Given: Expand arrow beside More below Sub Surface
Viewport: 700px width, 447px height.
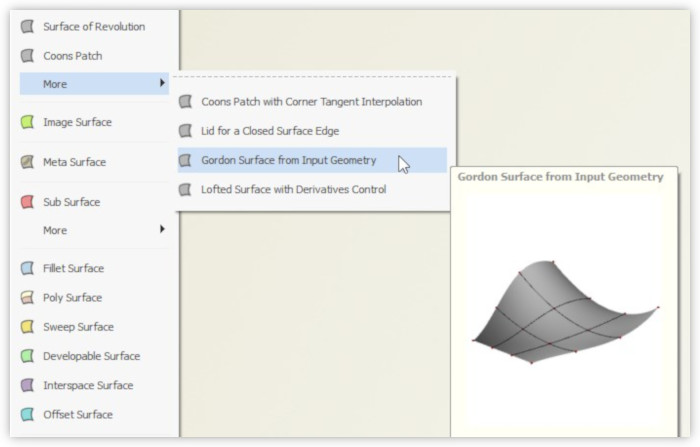Looking at the screenshot, I should click(162, 229).
